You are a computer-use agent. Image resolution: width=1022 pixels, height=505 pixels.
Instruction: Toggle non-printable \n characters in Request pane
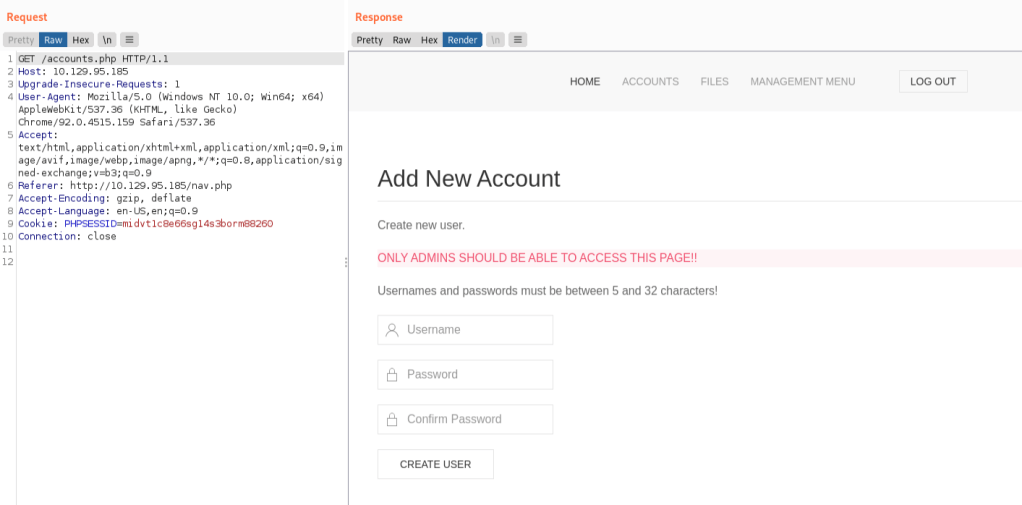[106, 40]
